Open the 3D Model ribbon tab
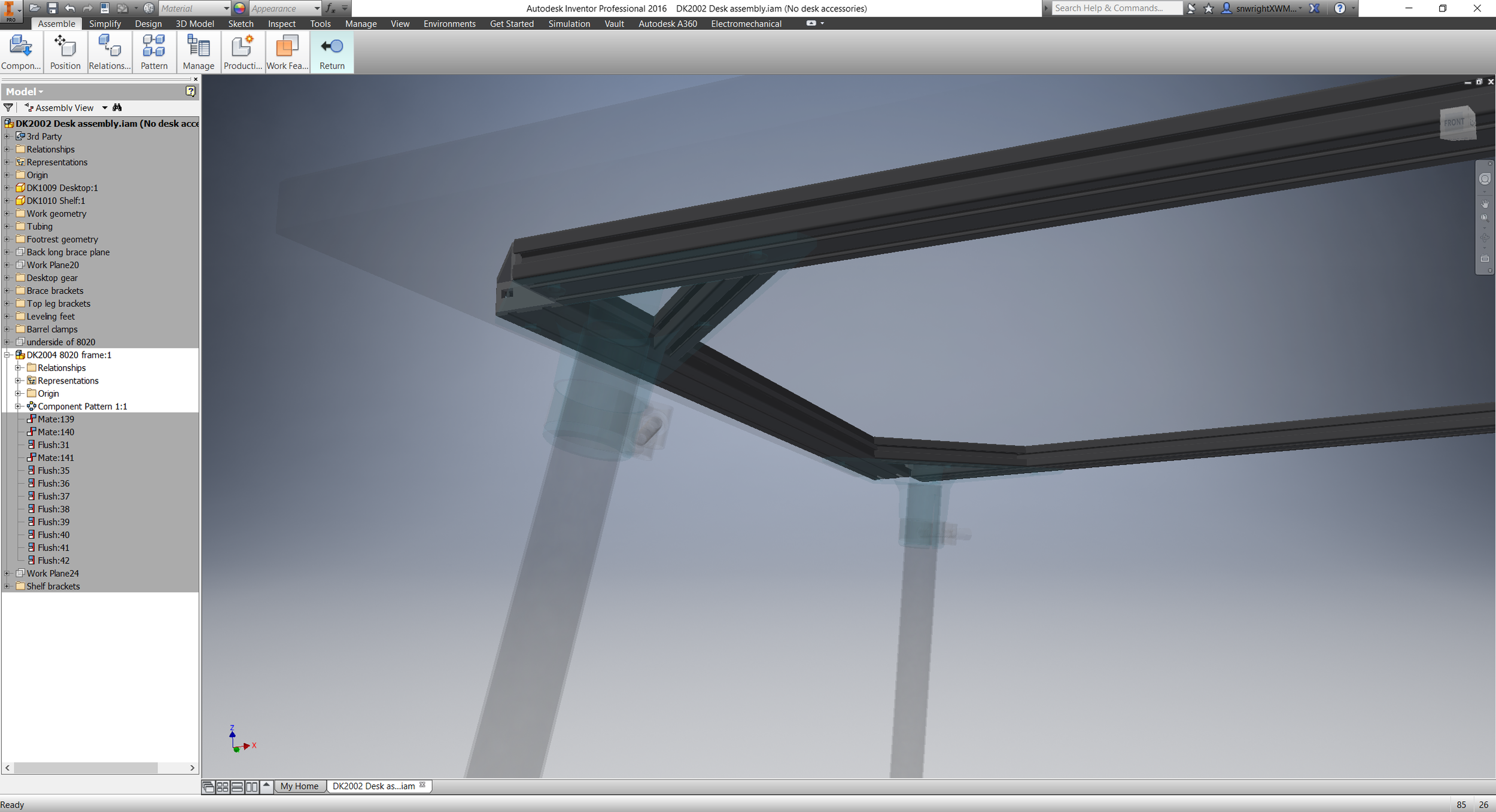 click(x=194, y=24)
